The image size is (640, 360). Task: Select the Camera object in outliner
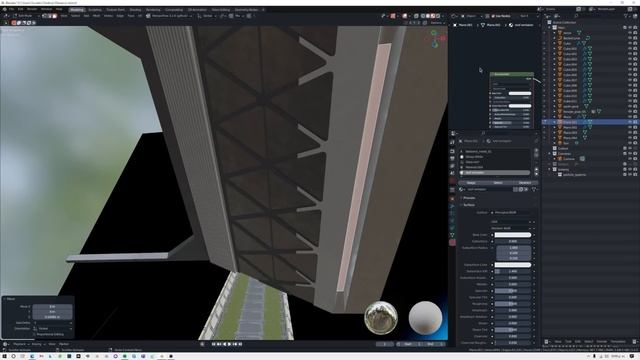[x=569, y=159]
